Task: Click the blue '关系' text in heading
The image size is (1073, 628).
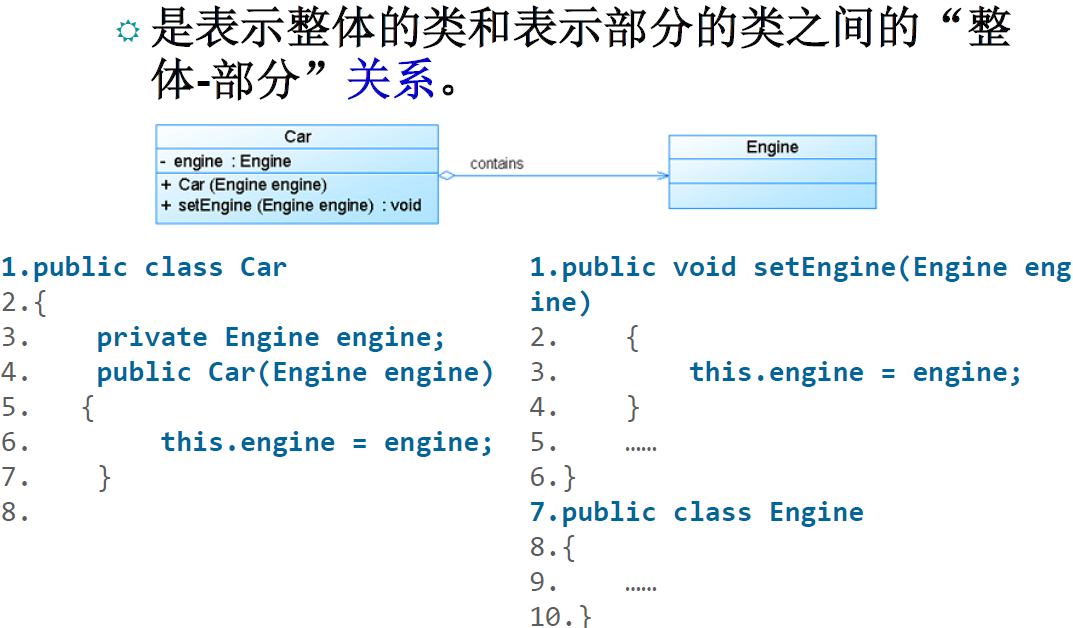Action: click(x=390, y=79)
